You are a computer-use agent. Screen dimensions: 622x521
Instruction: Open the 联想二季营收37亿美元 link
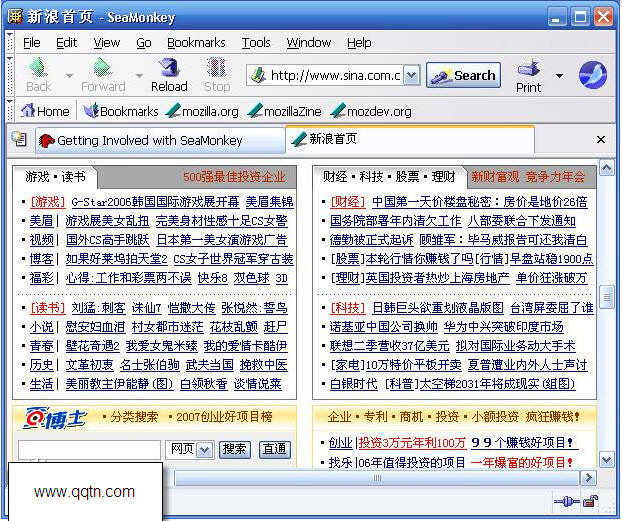click(389, 346)
